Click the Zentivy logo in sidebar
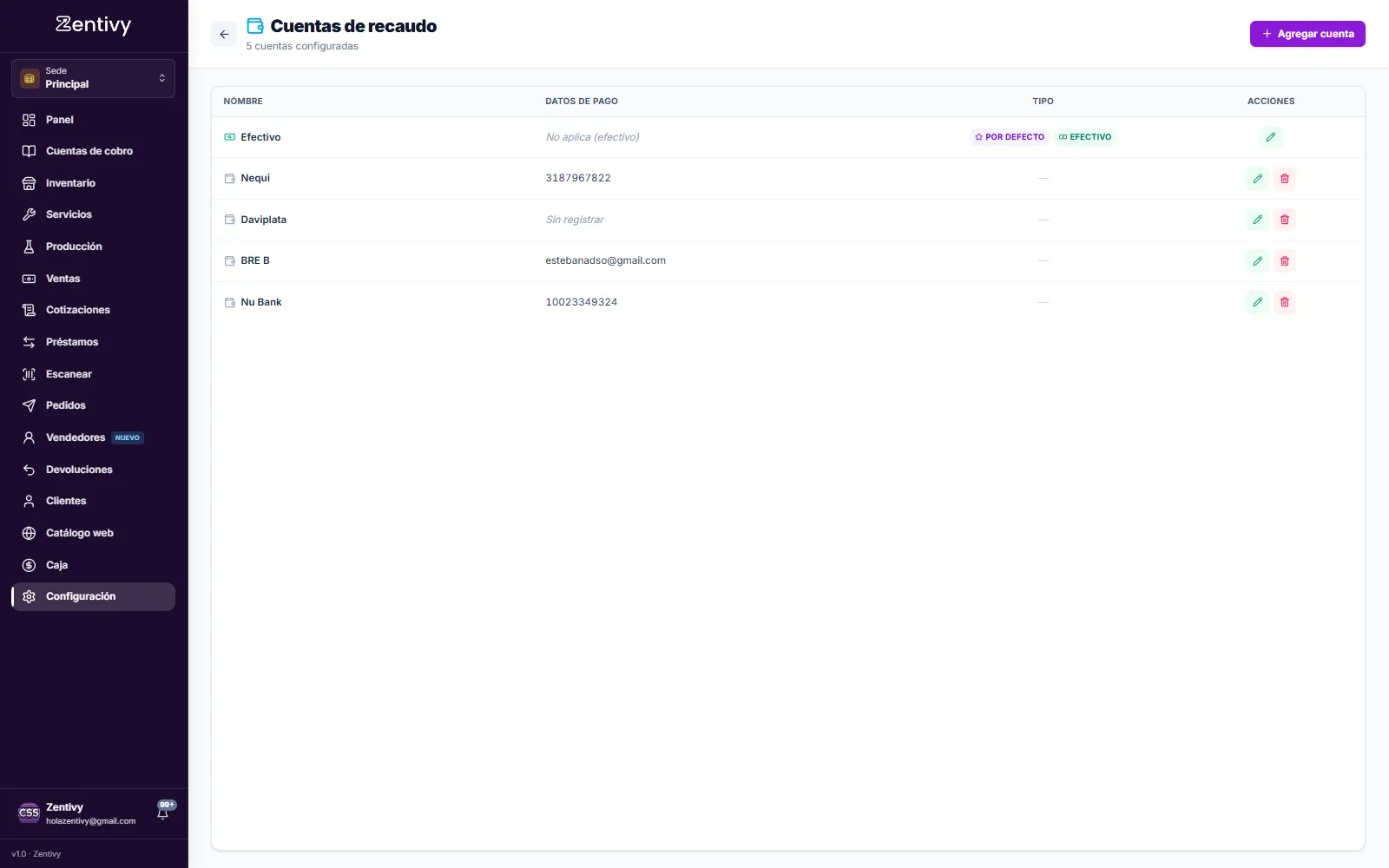The height and width of the screenshot is (868, 1389). tap(94, 25)
